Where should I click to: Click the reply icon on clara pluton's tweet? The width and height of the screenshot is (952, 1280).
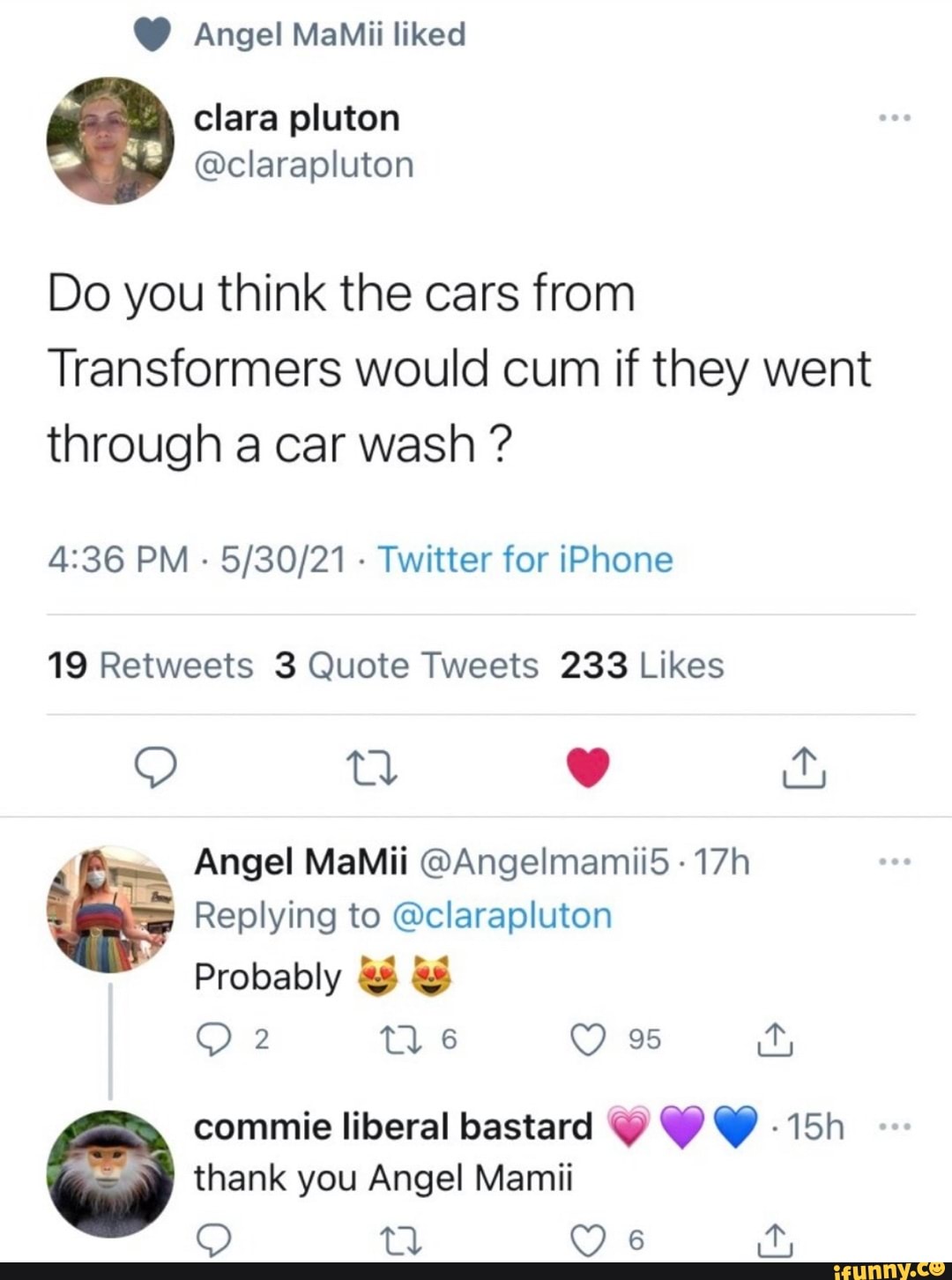coord(157,768)
